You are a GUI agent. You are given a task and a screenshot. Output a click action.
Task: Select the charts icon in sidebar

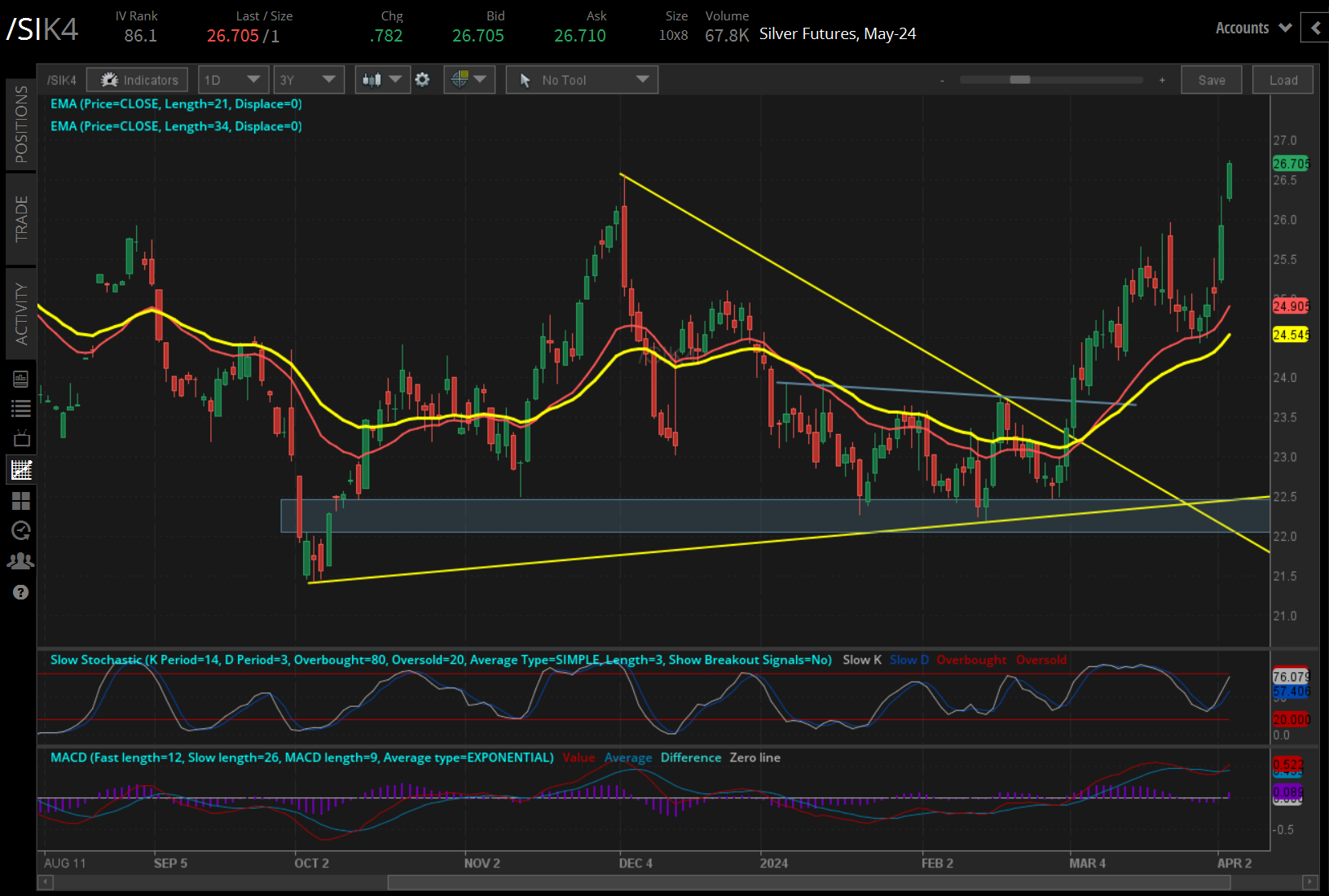21,469
